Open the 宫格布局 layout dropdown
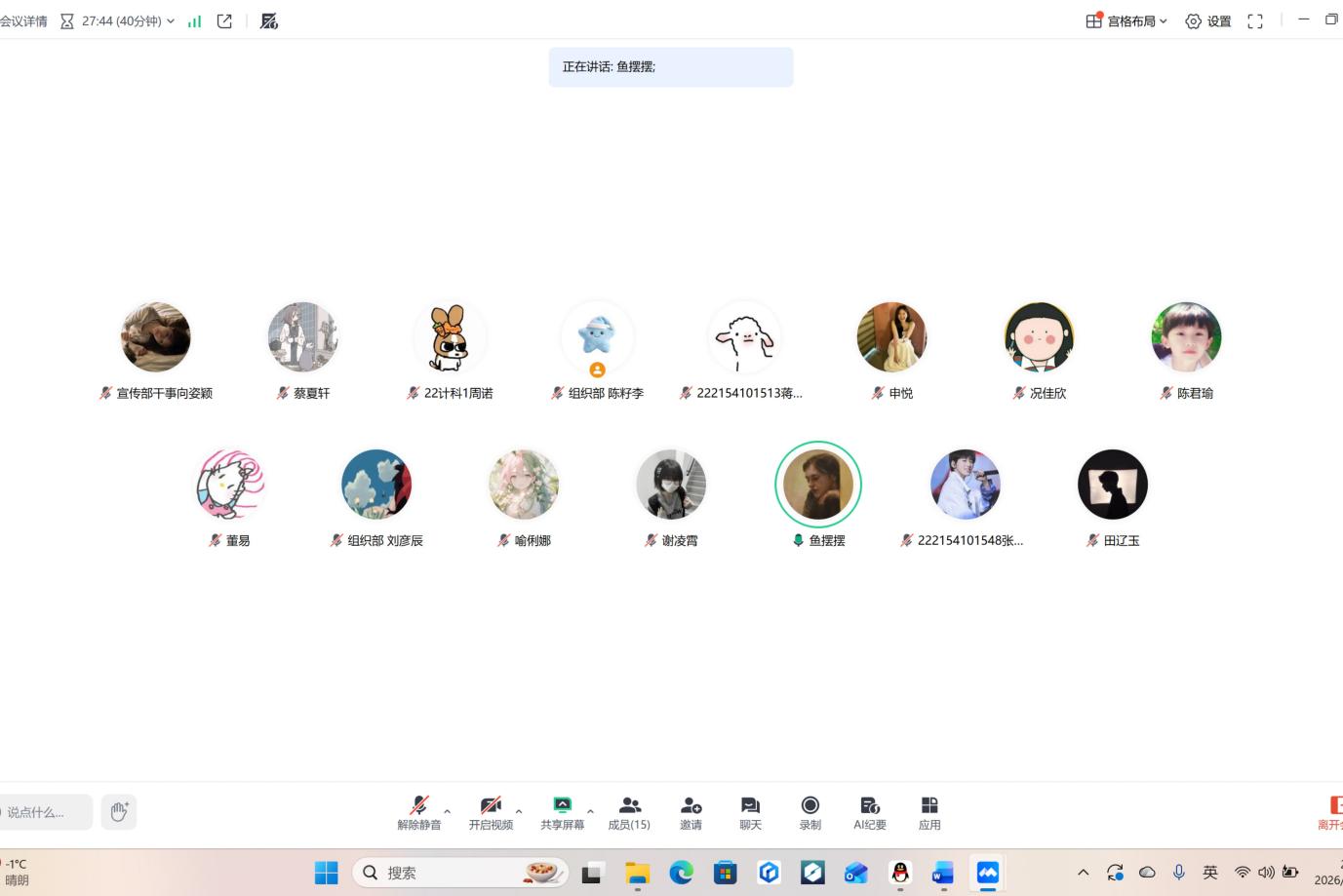 tap(1126, 20)
